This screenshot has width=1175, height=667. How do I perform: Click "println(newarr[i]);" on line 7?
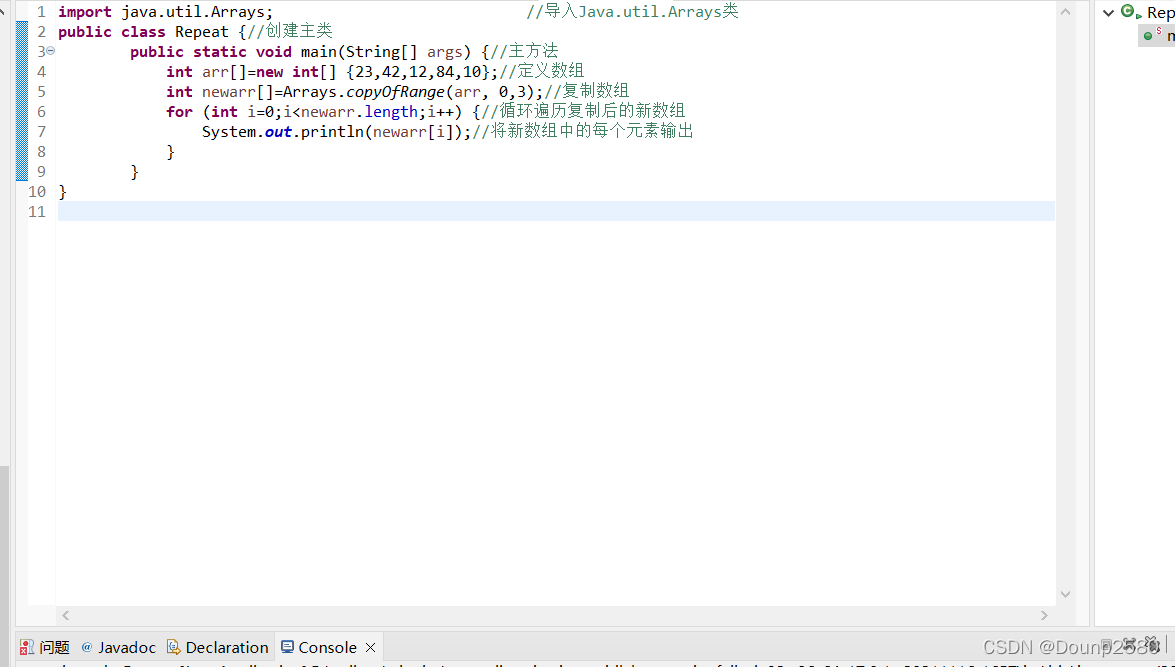(386, 132)
